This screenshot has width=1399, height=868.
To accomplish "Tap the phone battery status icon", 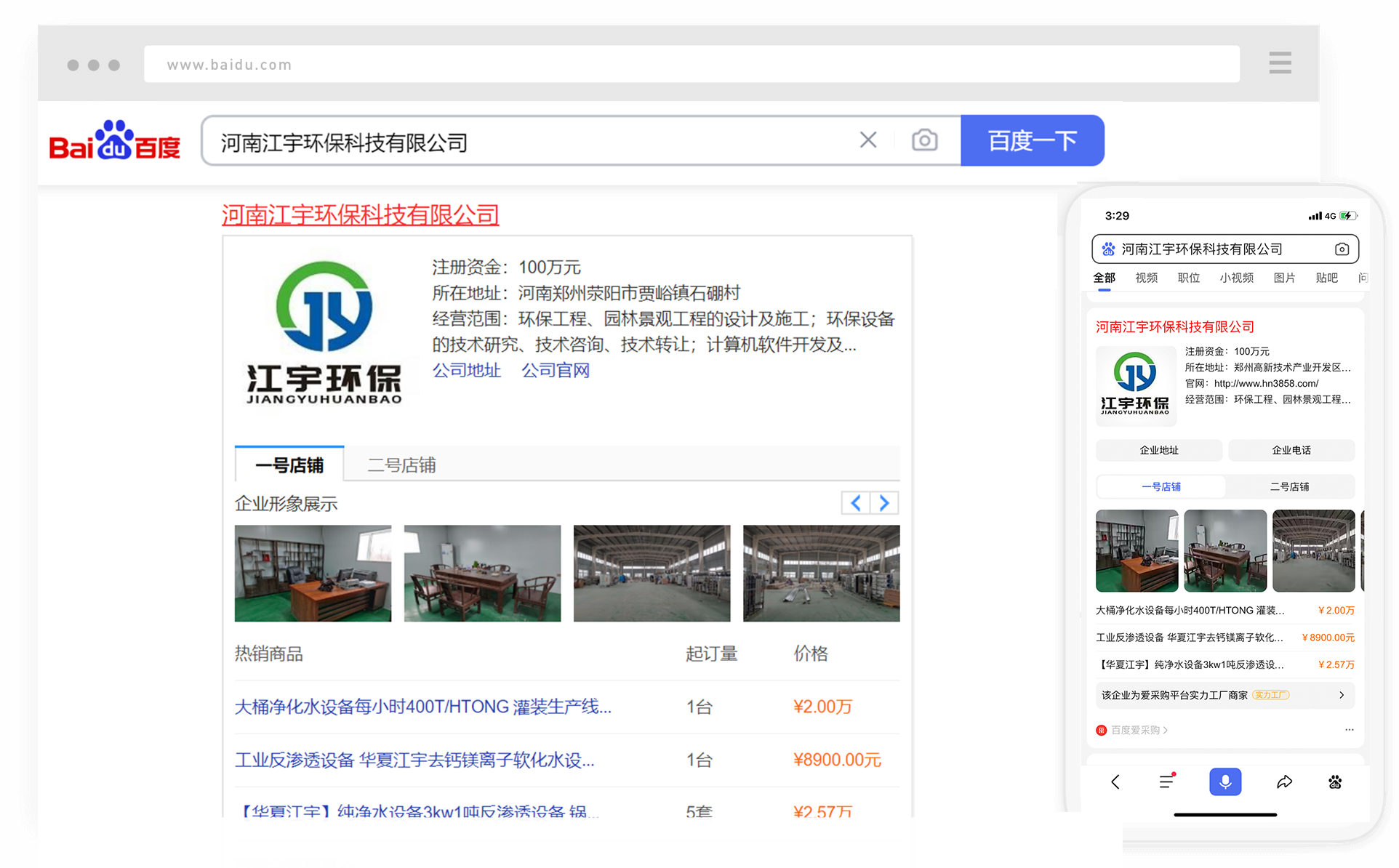I will (x=1348, y=216).
